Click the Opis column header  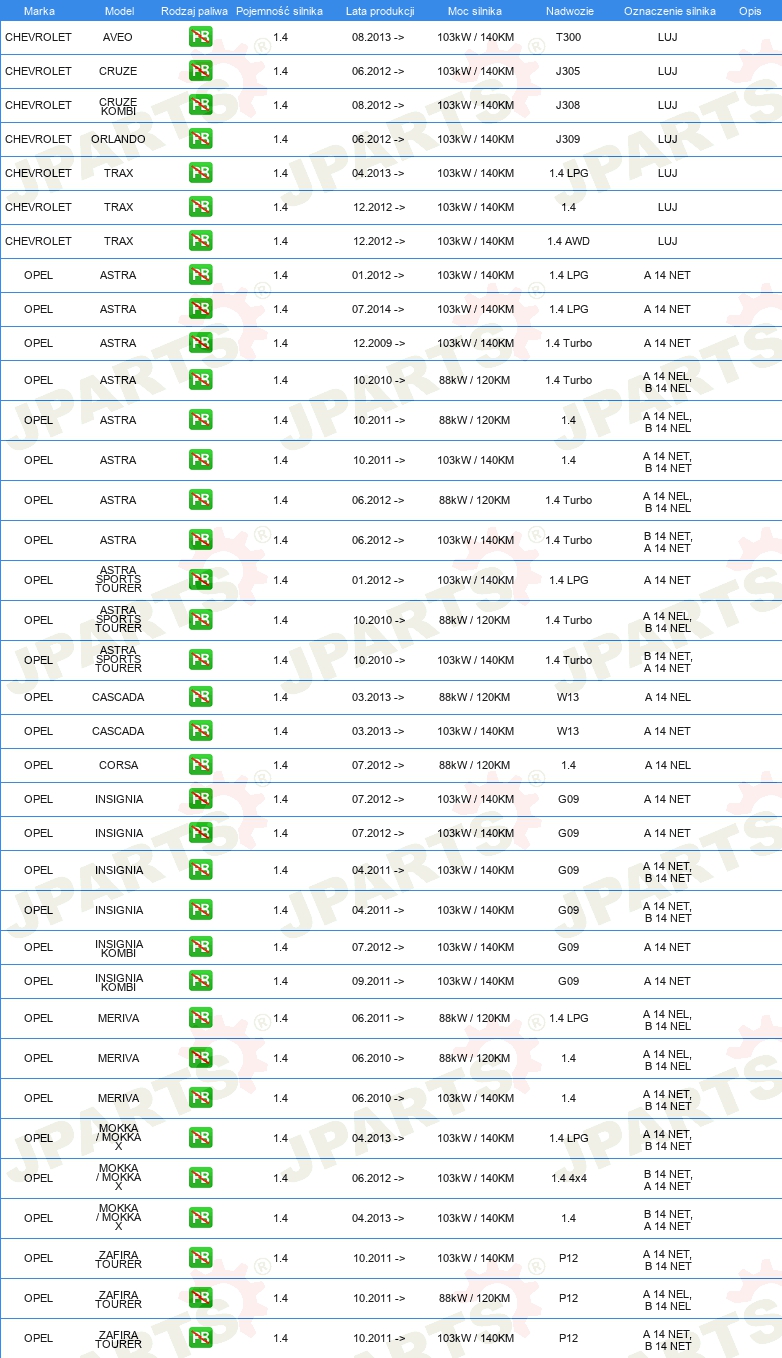(750, 11)
